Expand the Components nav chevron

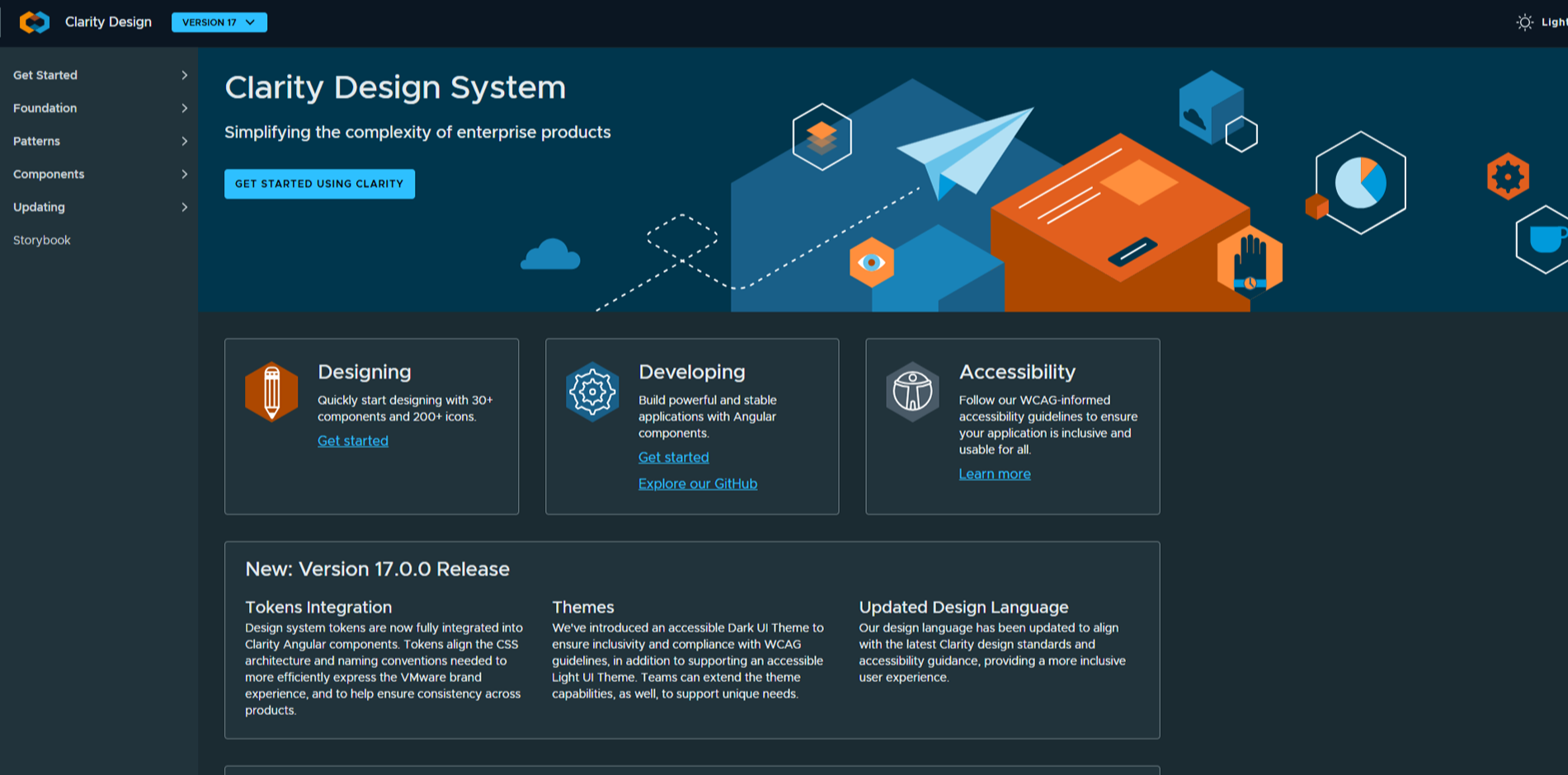(x=184, y=174)
